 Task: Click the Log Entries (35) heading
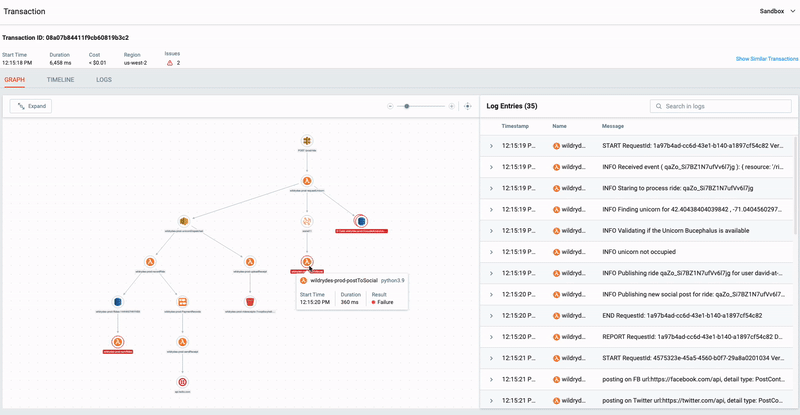[x=511, y=106]
